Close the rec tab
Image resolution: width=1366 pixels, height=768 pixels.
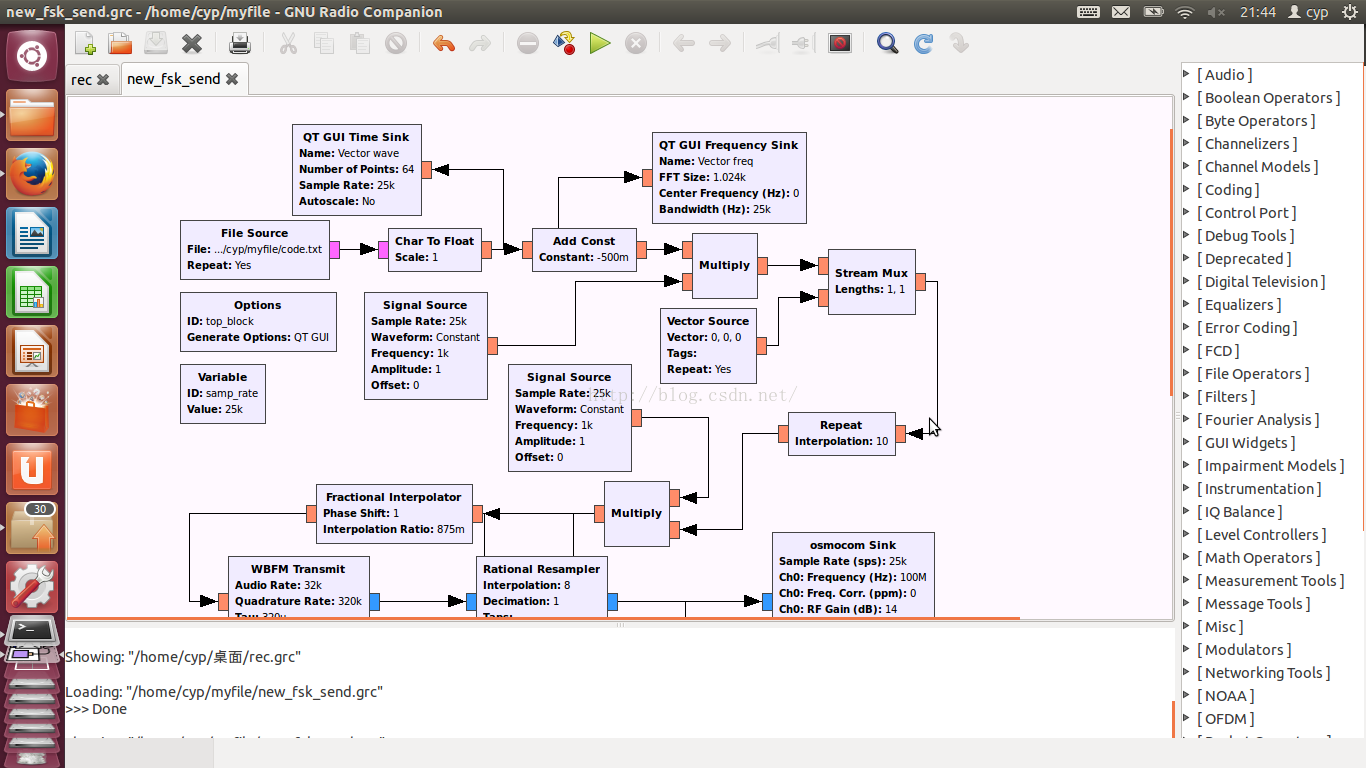click(x=103, y=79)
